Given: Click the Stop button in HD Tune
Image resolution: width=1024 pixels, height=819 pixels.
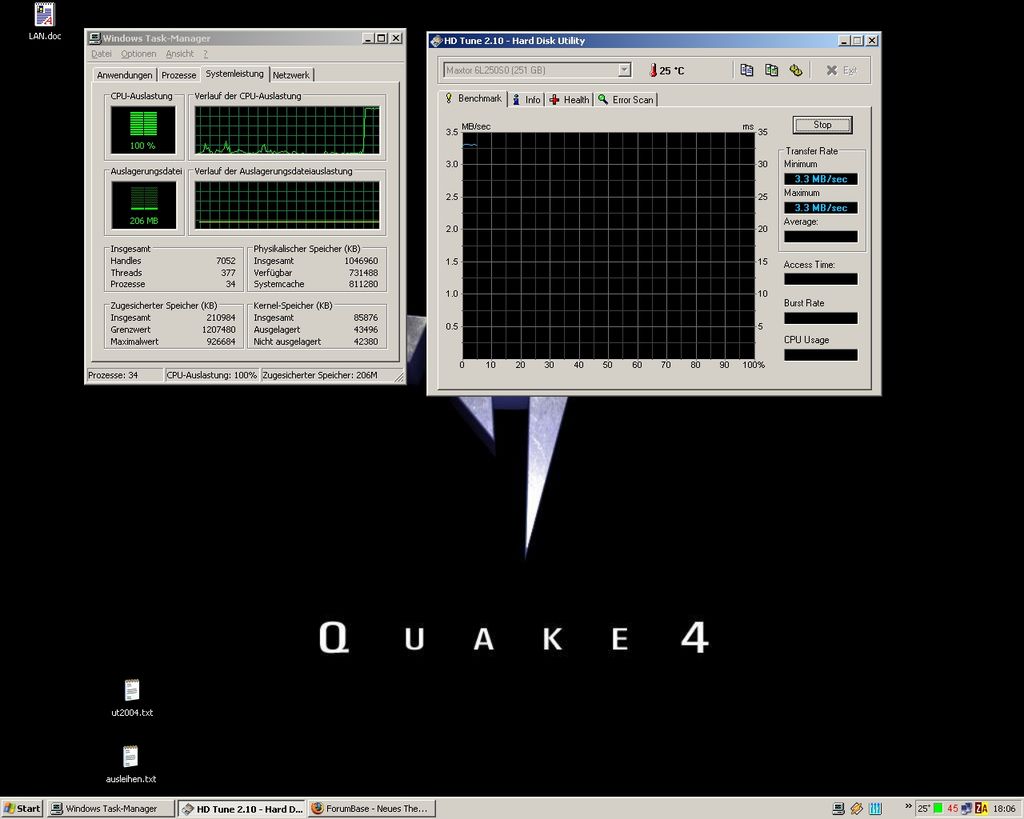Looking at the screenshot, I should pos(822,125).
